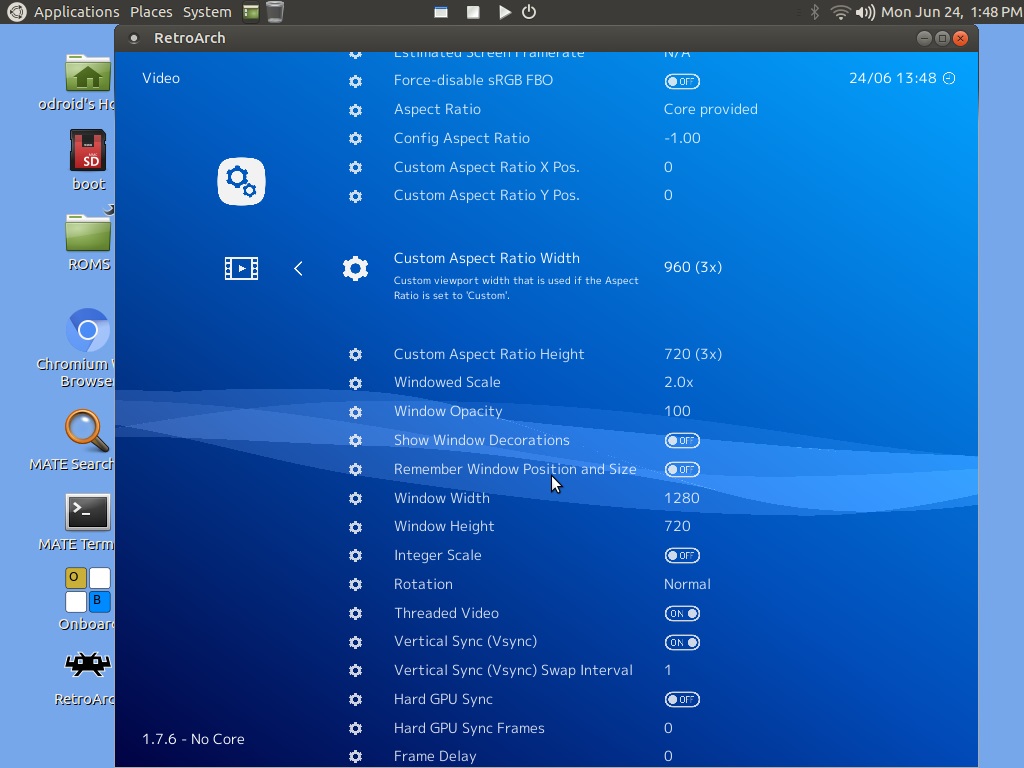Screen dimensions: 1024x768
Task: Disable the Threaded Video toggle
Action: click(x=682, y=614)
